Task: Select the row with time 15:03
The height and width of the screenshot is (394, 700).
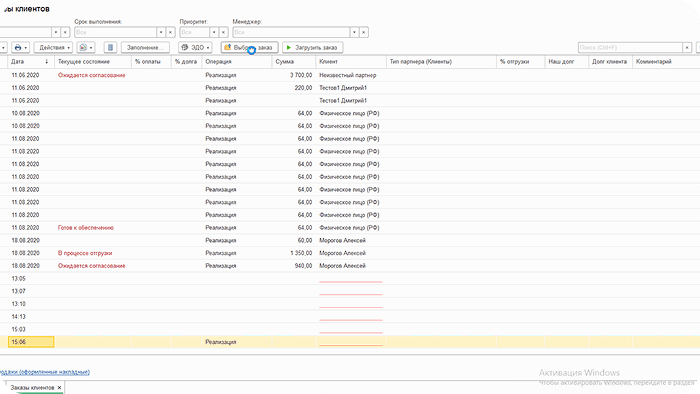Action: 350,329
